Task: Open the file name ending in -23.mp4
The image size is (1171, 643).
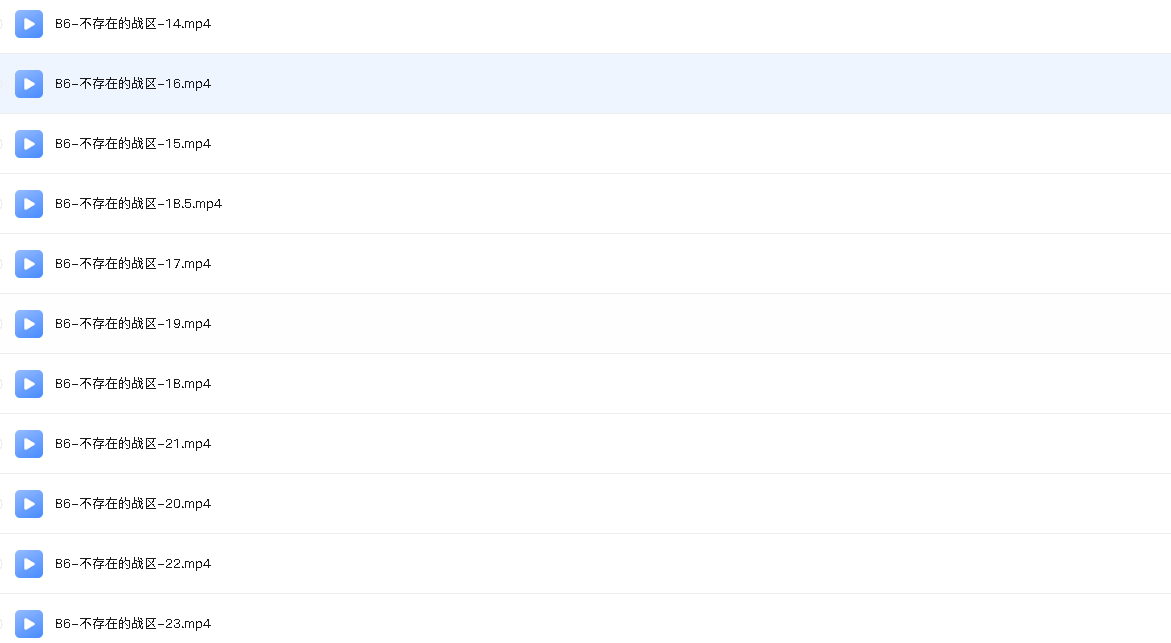Action: (x=133, y=624)
